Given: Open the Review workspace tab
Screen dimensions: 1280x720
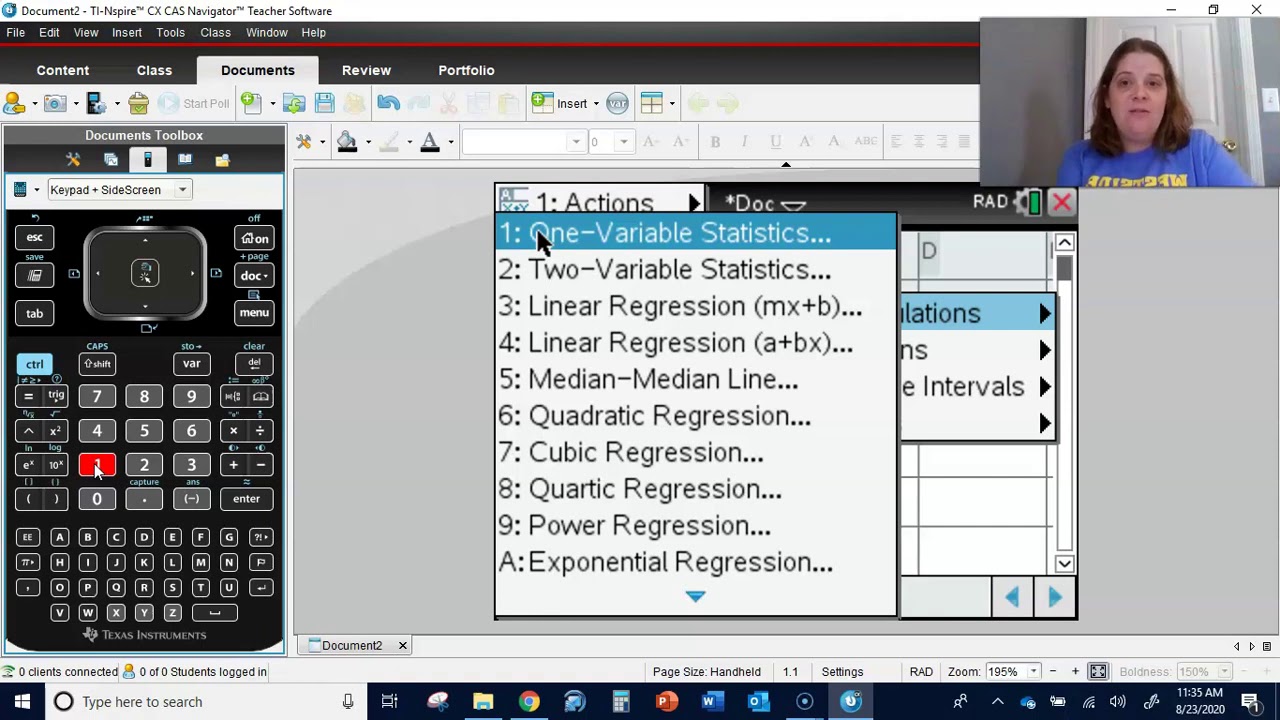Looking at the screenshot, I should pyautogui.click(x=366, y=70).
